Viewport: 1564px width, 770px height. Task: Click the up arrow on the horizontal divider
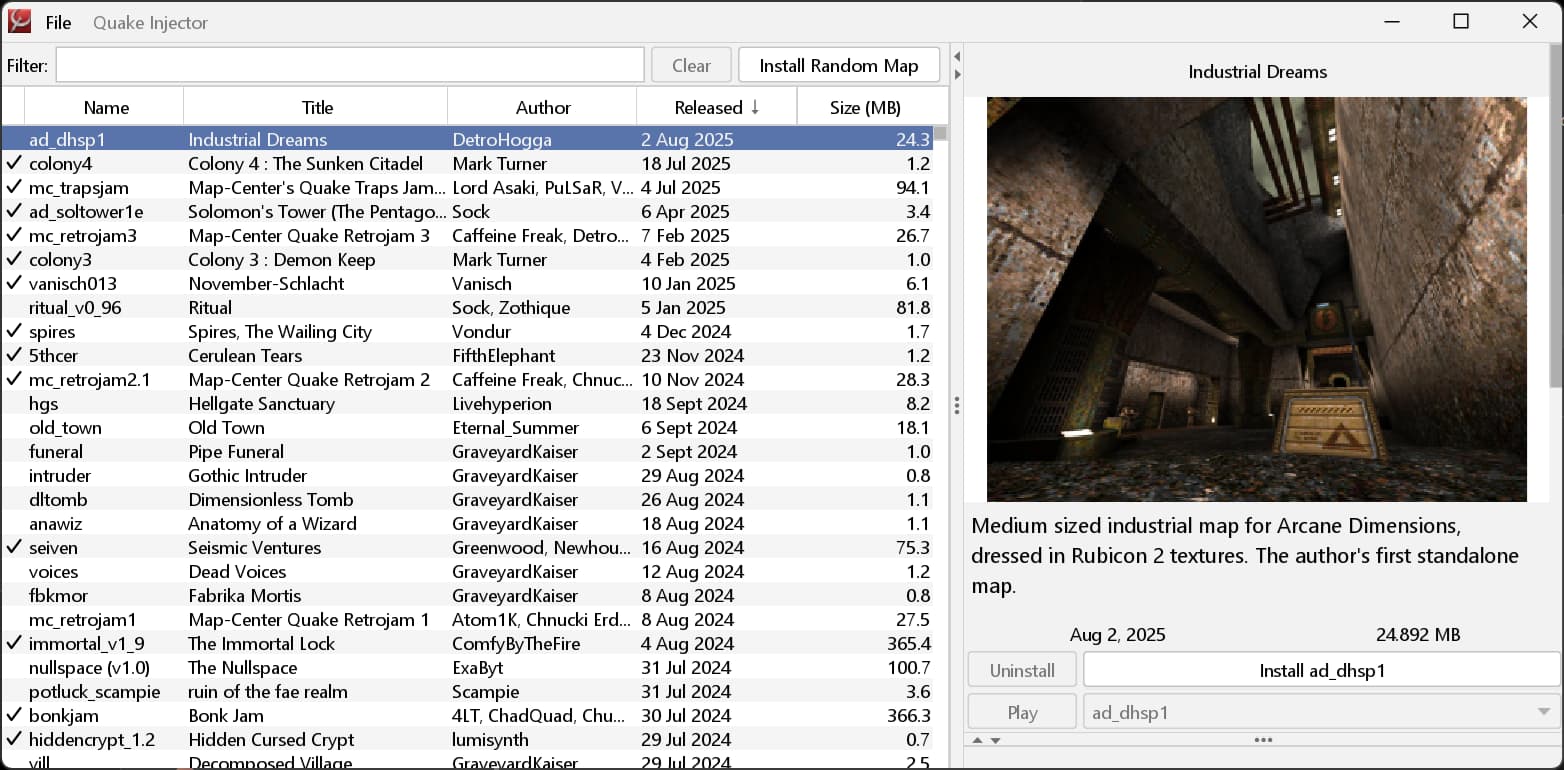(978, 740)
